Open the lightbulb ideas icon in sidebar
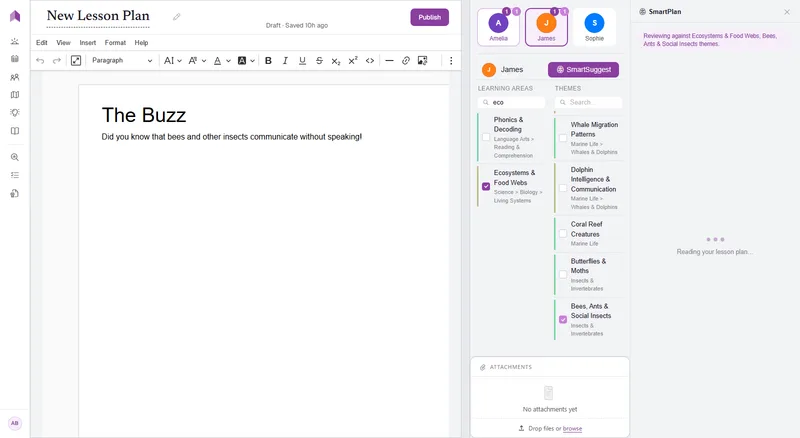The image size is (800, 438). pos(15,113)
